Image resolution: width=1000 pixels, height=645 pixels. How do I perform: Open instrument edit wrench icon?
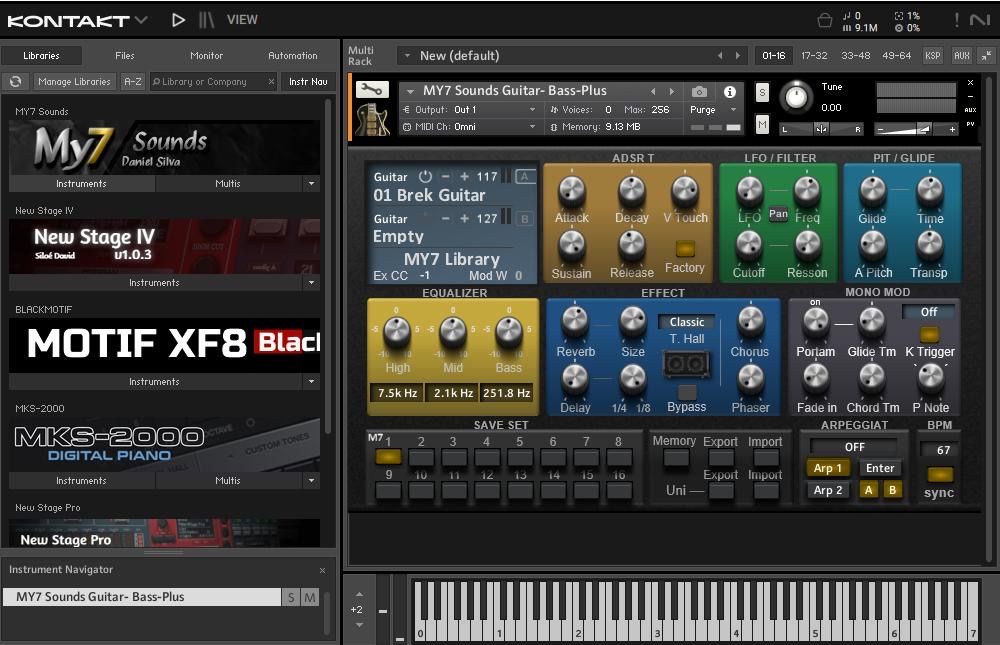pos(372,89)
